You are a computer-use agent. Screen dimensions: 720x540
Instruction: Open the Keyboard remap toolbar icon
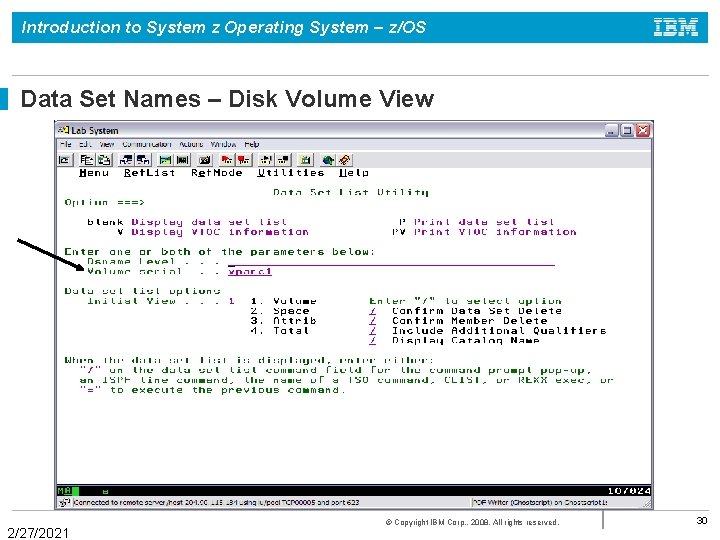[204, 160]
